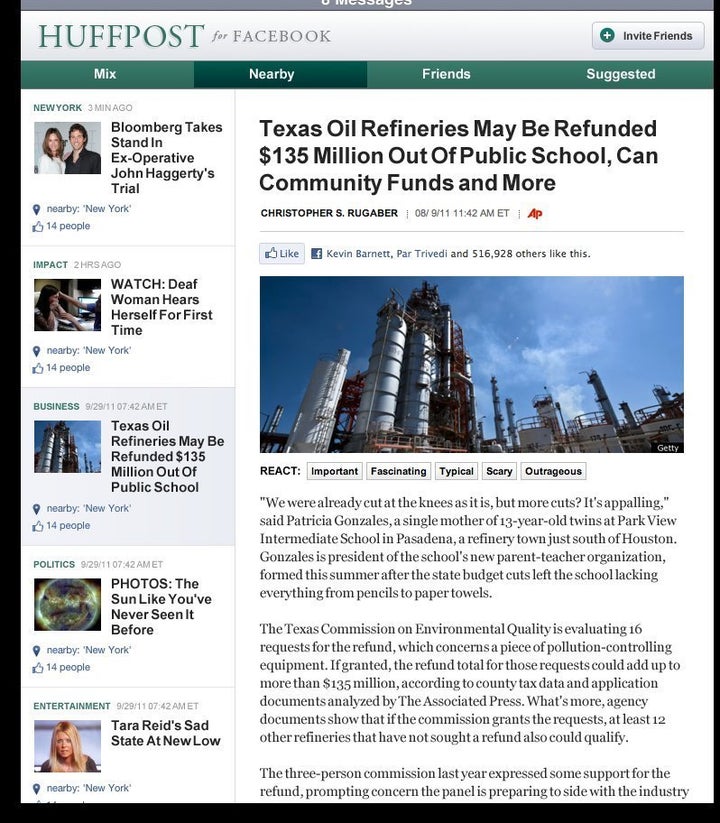Click the main article headline
The image size is (720, 823).
pyautogui.click(x=459, y=156)
